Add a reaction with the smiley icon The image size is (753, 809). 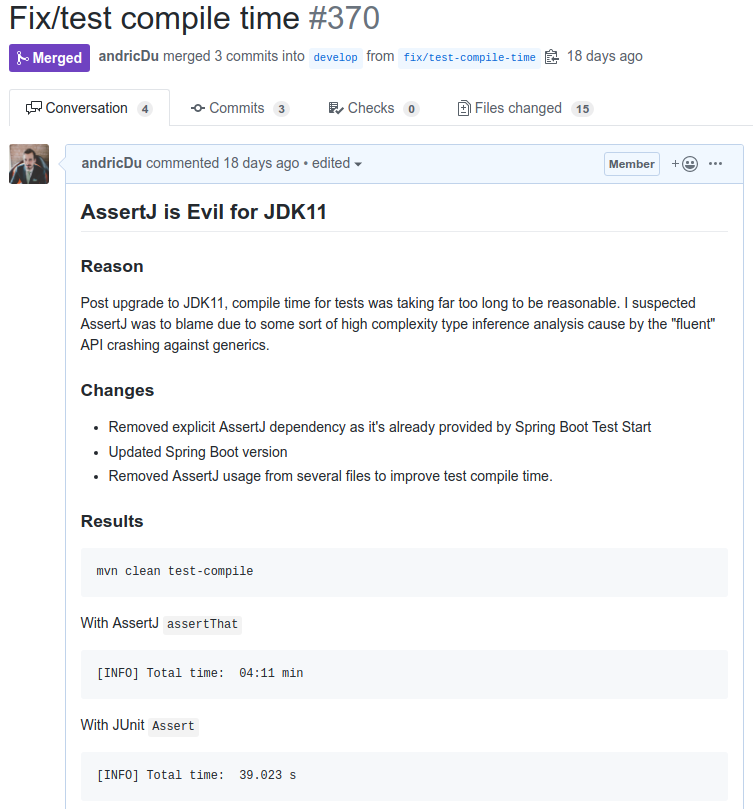click(685, 164)
